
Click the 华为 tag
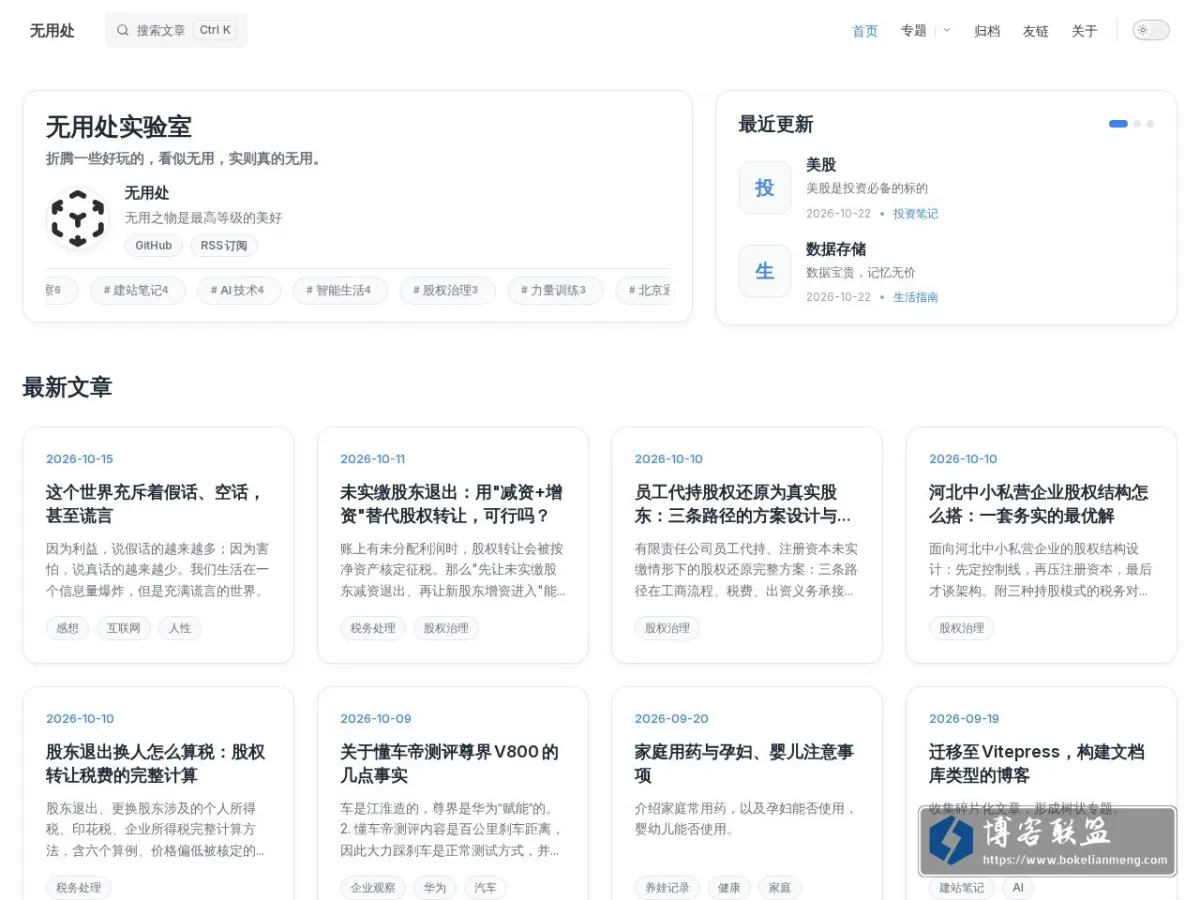coord(435,887)
